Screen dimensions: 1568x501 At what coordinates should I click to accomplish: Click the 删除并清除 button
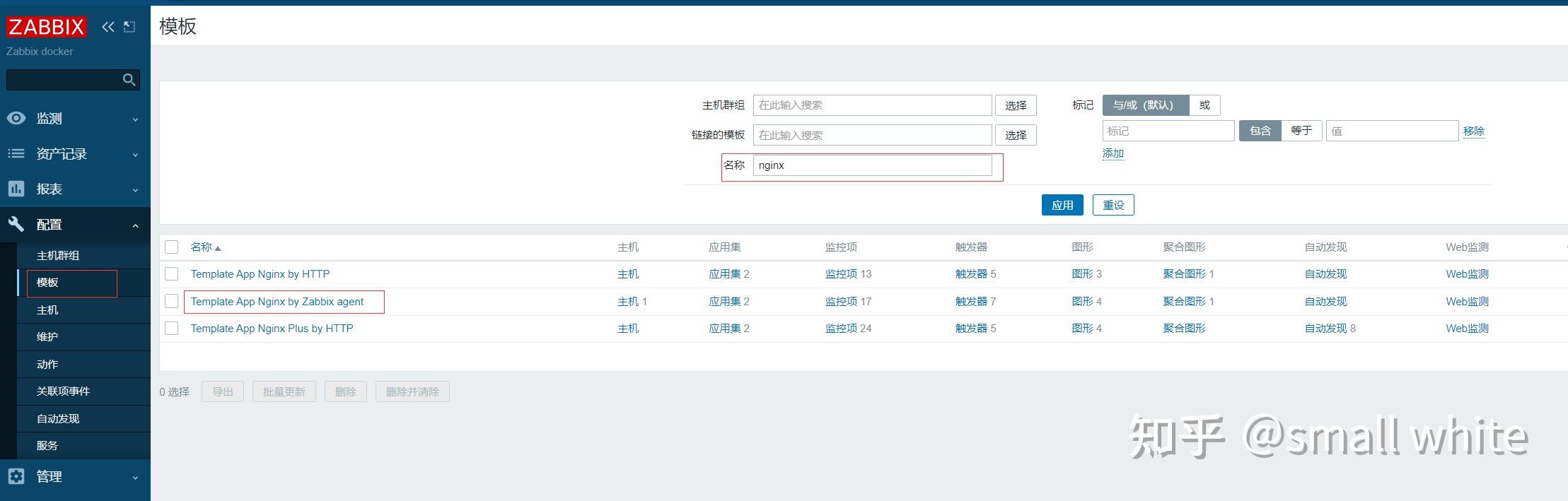point(412,391)
